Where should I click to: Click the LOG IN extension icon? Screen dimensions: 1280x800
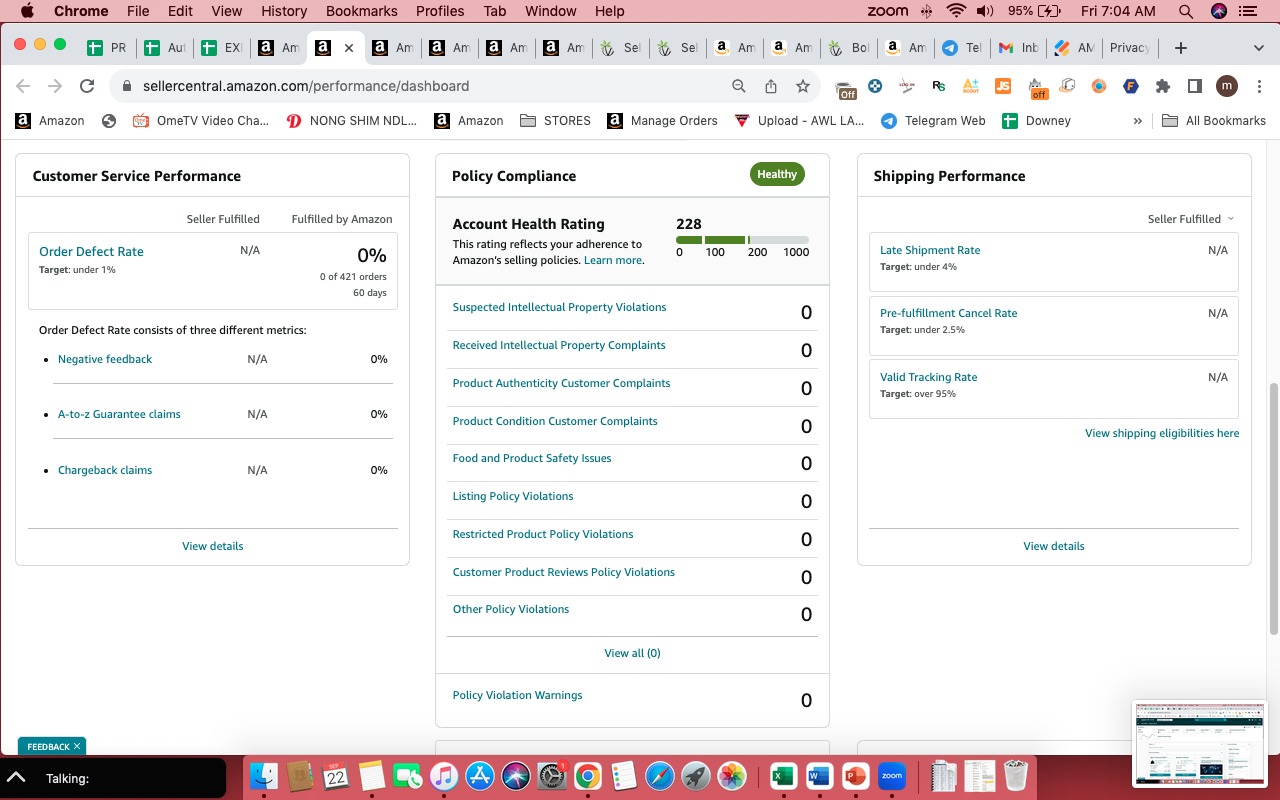point(907,86)
